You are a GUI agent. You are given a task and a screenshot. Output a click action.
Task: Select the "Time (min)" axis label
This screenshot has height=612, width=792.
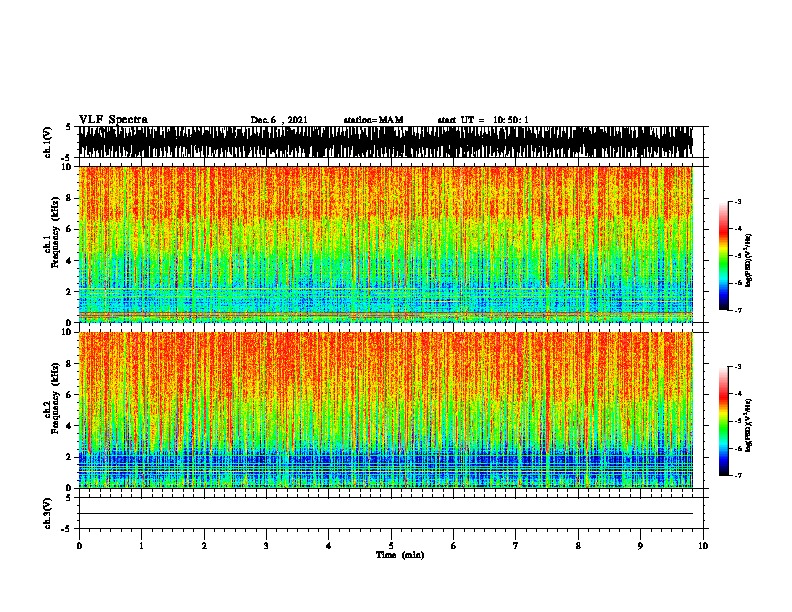400,555
